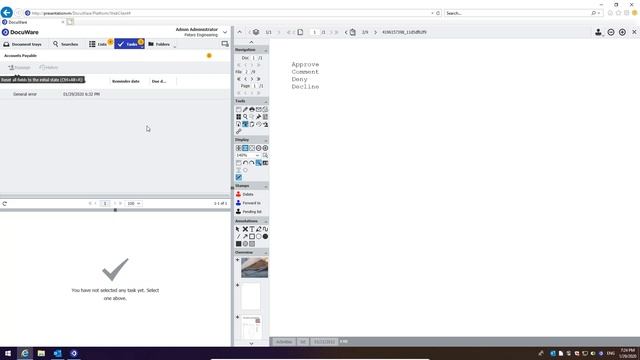640x360 pixels.
Task: Open the third overview thumbnail
Action: click(251, 327)
